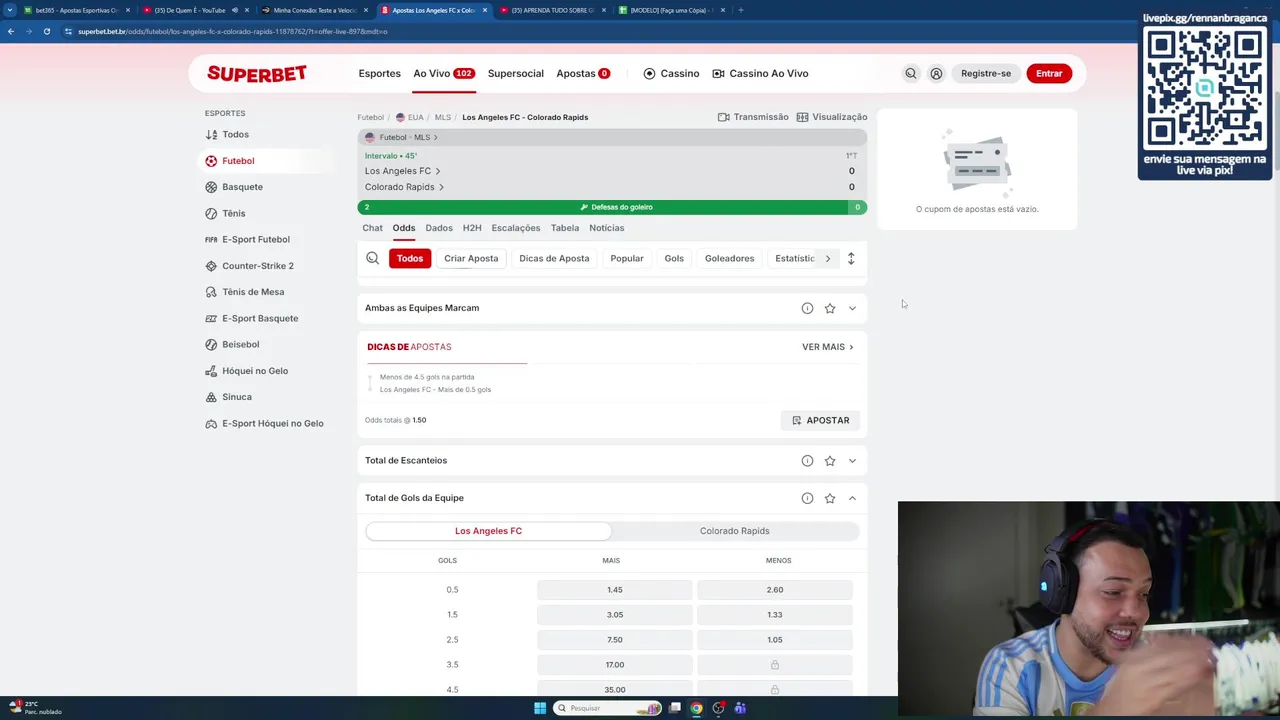Open the Apostas menu
The image size is (1280, 720).
click(583, 73)
